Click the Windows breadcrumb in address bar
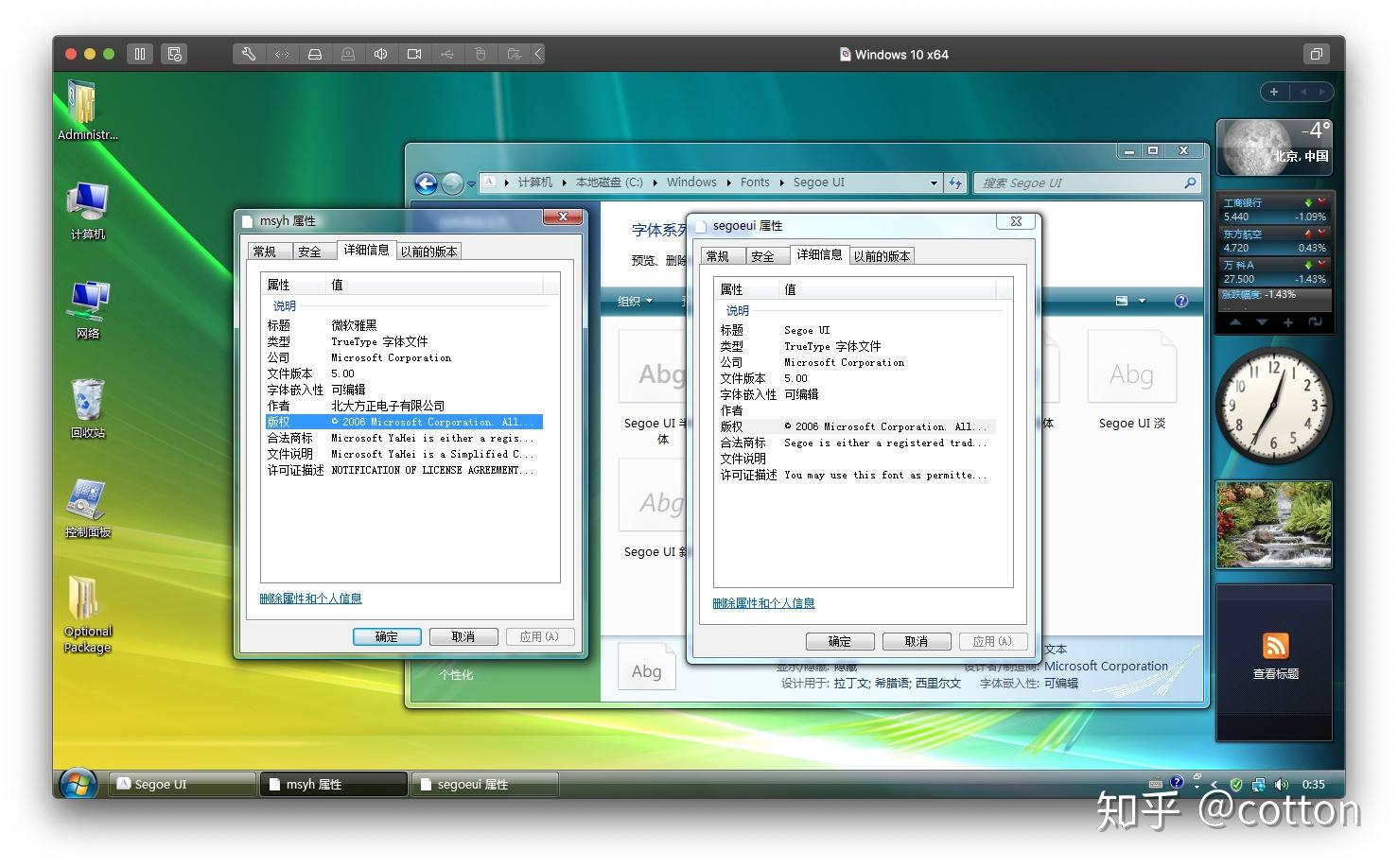 pos(691,182)
